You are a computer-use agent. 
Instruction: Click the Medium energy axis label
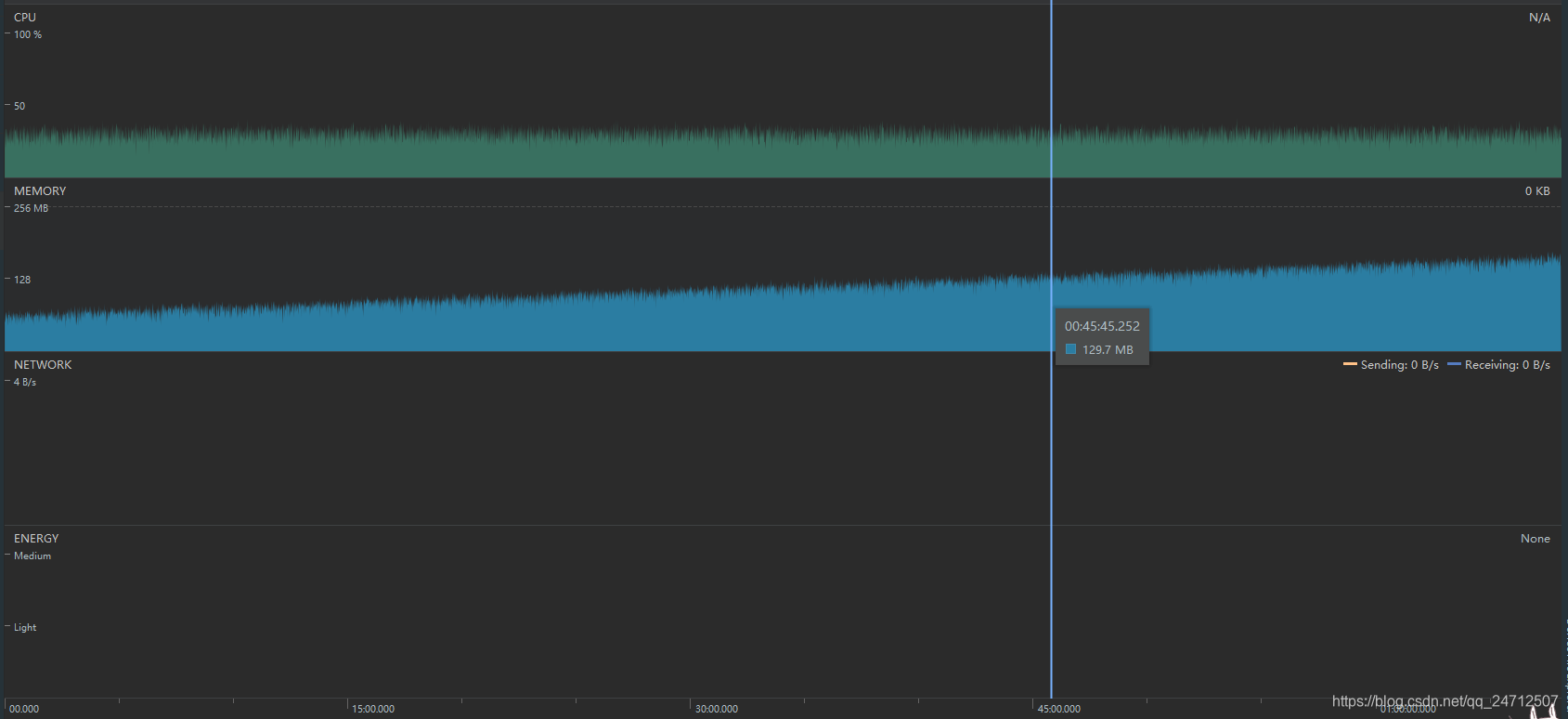click(32, 556)
